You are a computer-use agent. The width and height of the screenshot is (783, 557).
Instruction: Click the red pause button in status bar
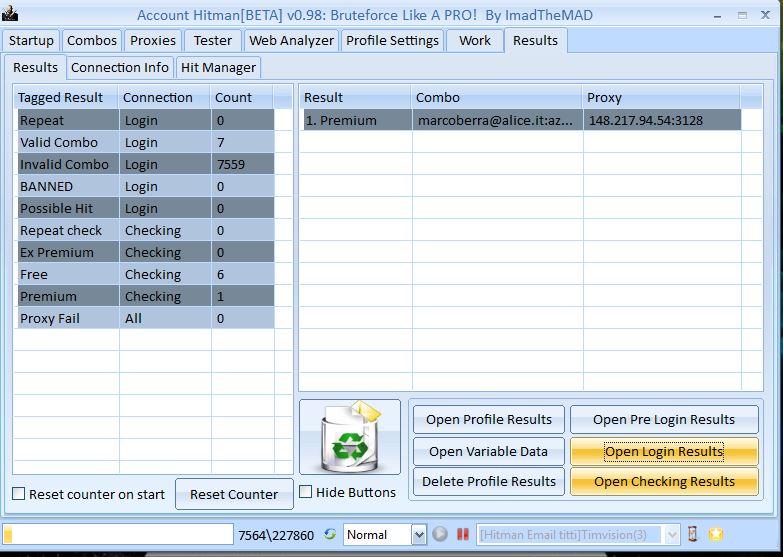pyautogui.click(x=463, y=534)
